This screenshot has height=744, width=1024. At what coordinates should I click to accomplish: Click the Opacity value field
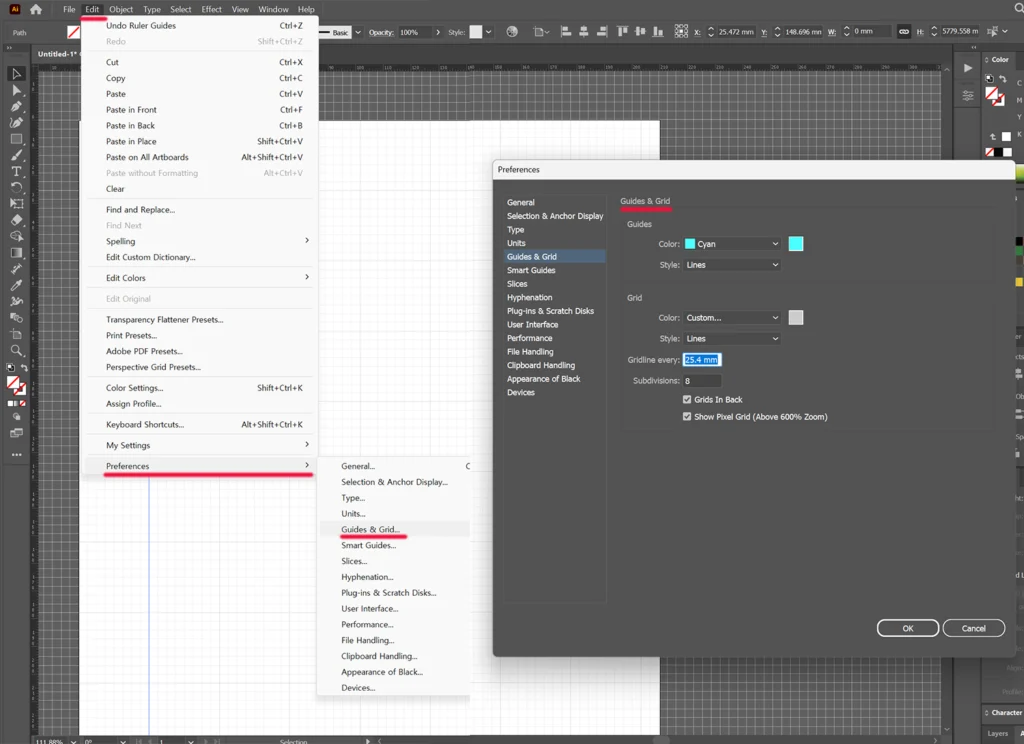[x=414, y=32]
